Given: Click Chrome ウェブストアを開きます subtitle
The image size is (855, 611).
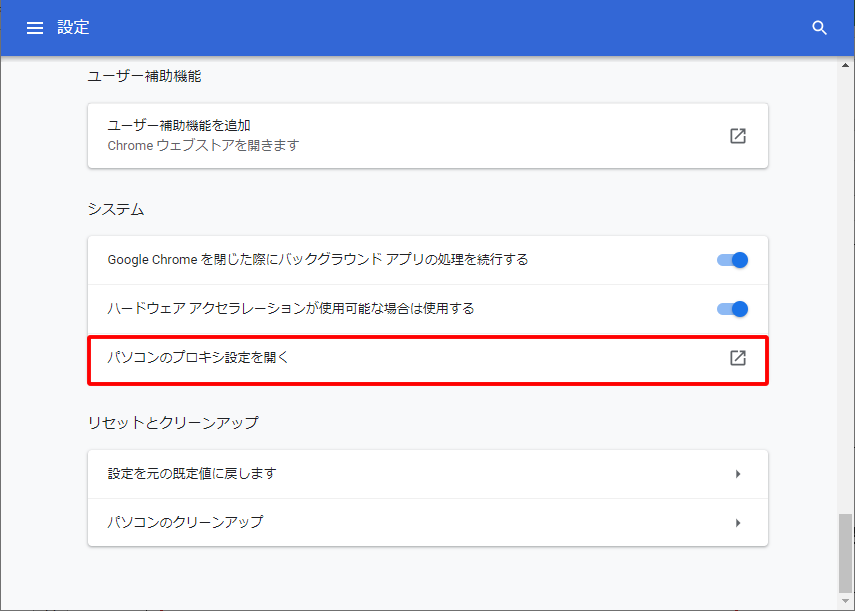Looking at the screenshot, I should pos(203,146).
